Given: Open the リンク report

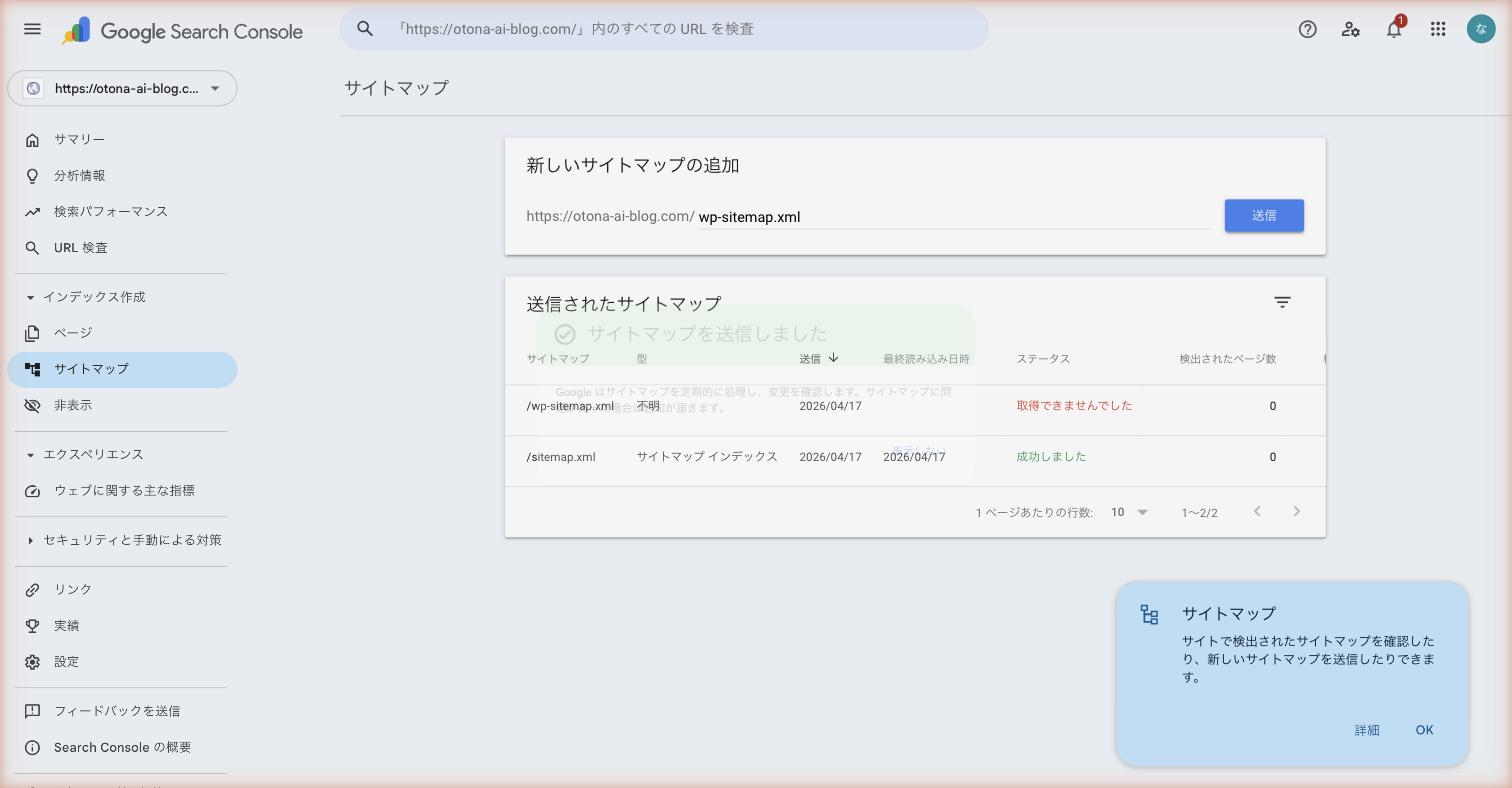Looking at the screenshot, I should (122, 590).
